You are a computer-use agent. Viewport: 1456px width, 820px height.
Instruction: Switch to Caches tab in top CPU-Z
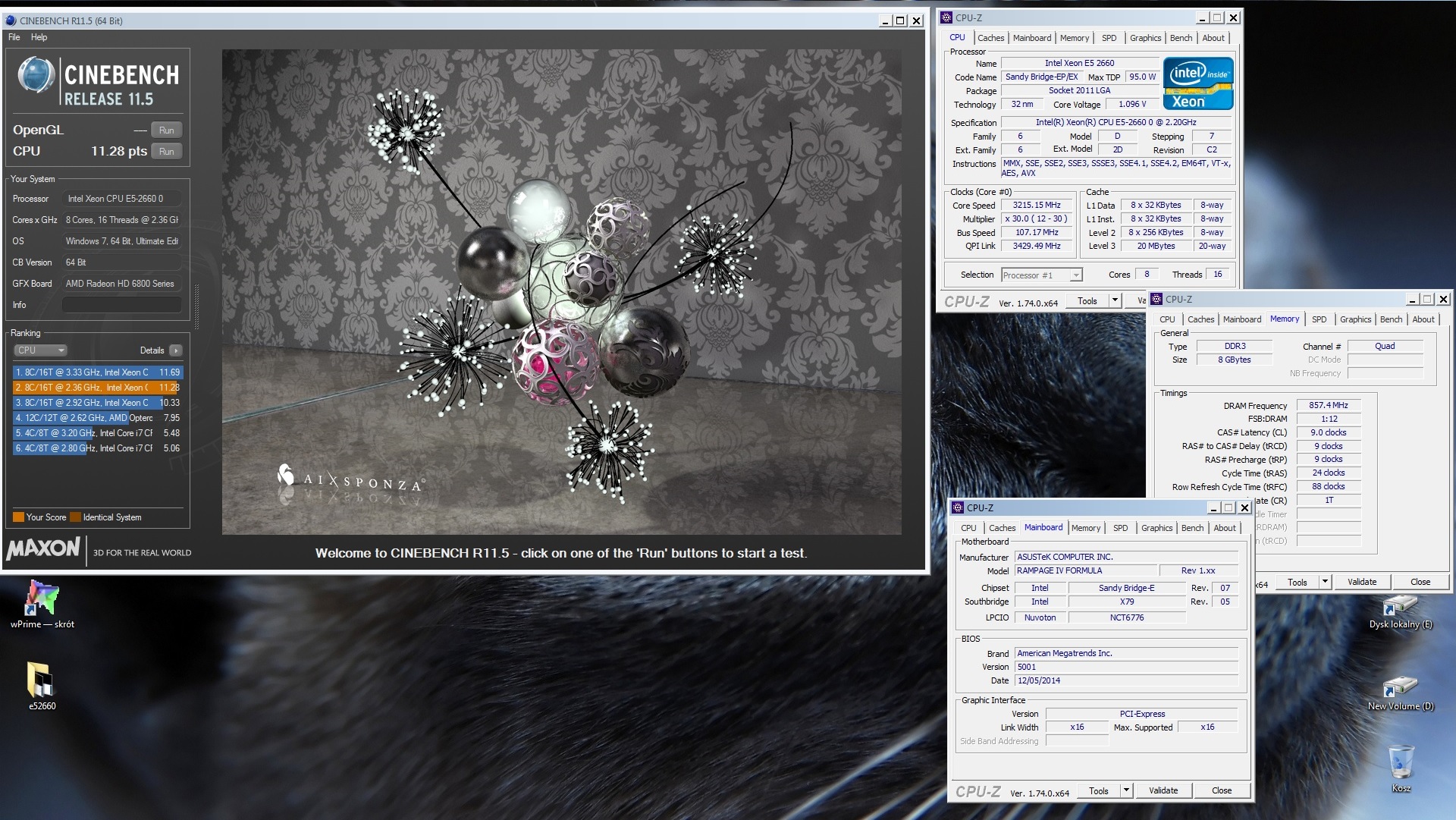pos(990,38)
